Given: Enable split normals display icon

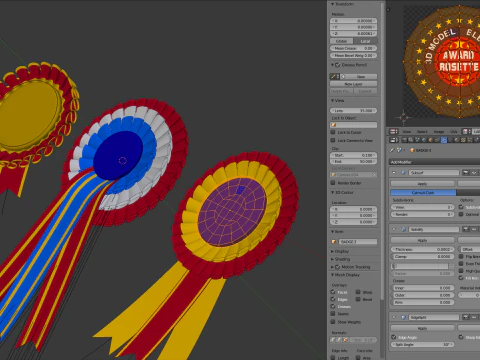Looking at the screenshot, I should (339, 340).
